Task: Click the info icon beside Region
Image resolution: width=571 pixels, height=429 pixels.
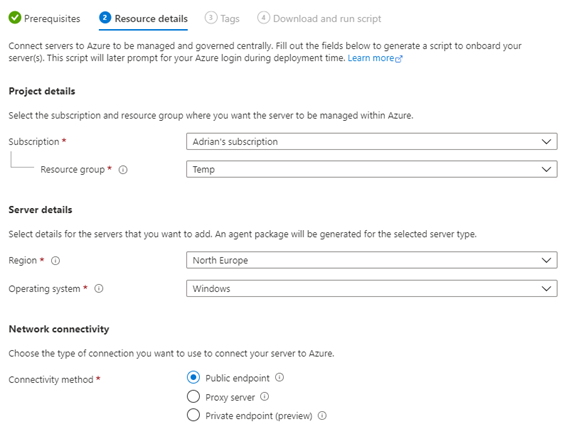Action: click(55, 261)
